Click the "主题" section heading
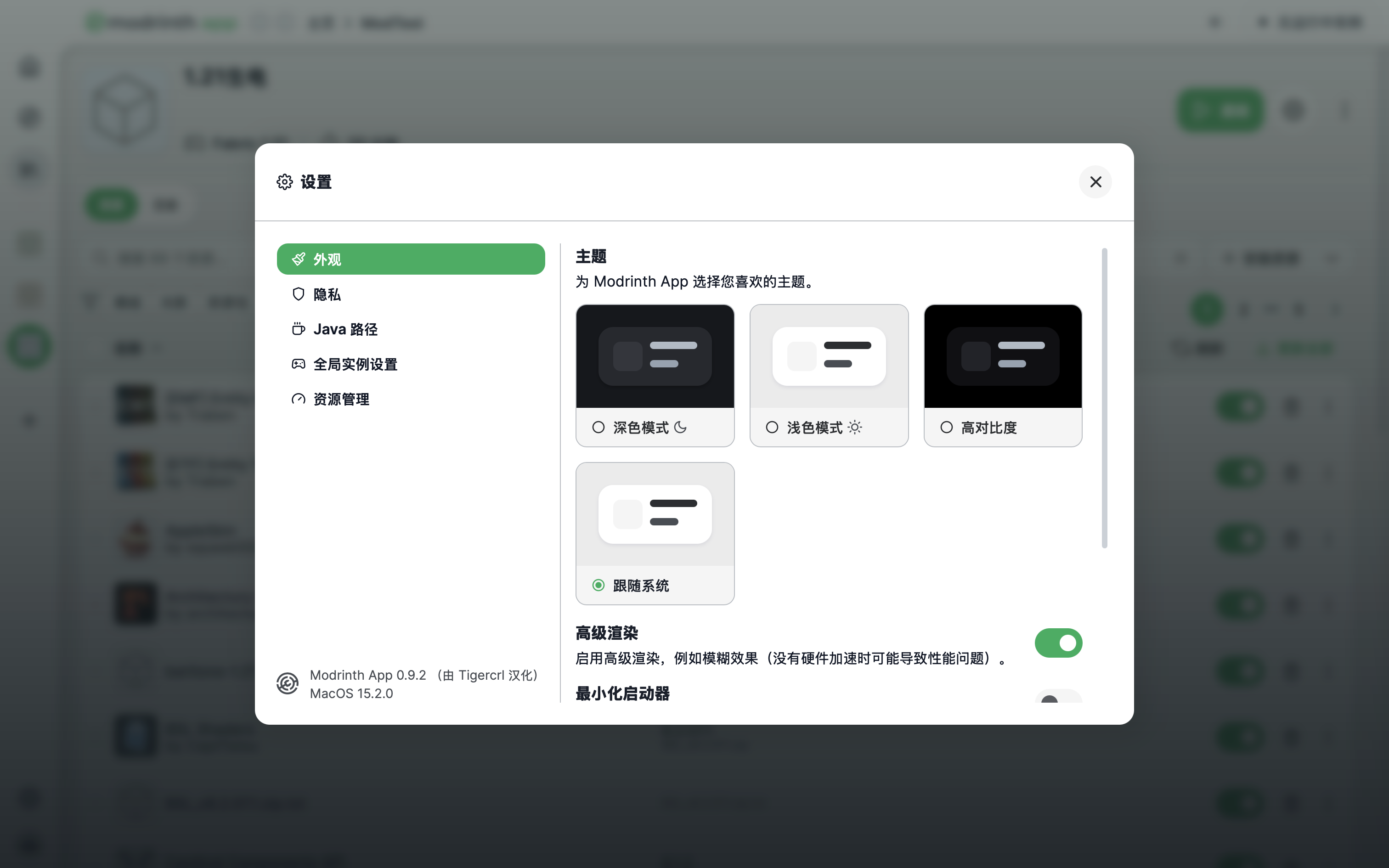1389x868 pixels. [x=591, y=256]
